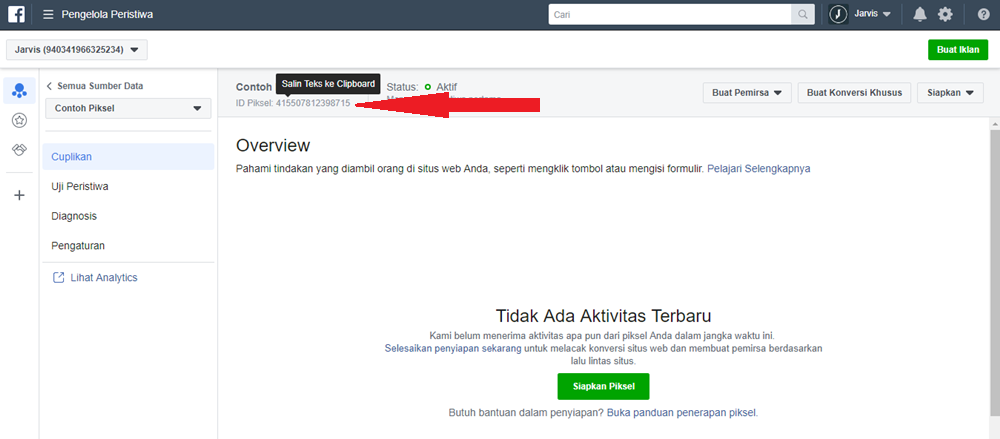Viewport: 1000px width, 439px height.
Task: Open the hamburger menu icon
Action: [48, 14]
